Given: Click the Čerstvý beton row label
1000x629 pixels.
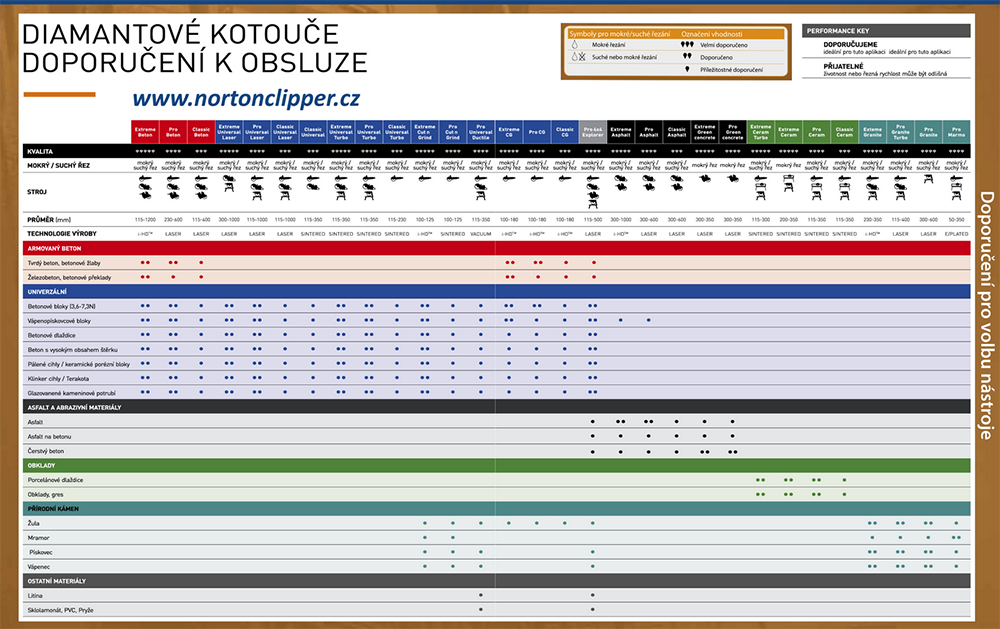Looking at the screenshot, I should 46,451.
